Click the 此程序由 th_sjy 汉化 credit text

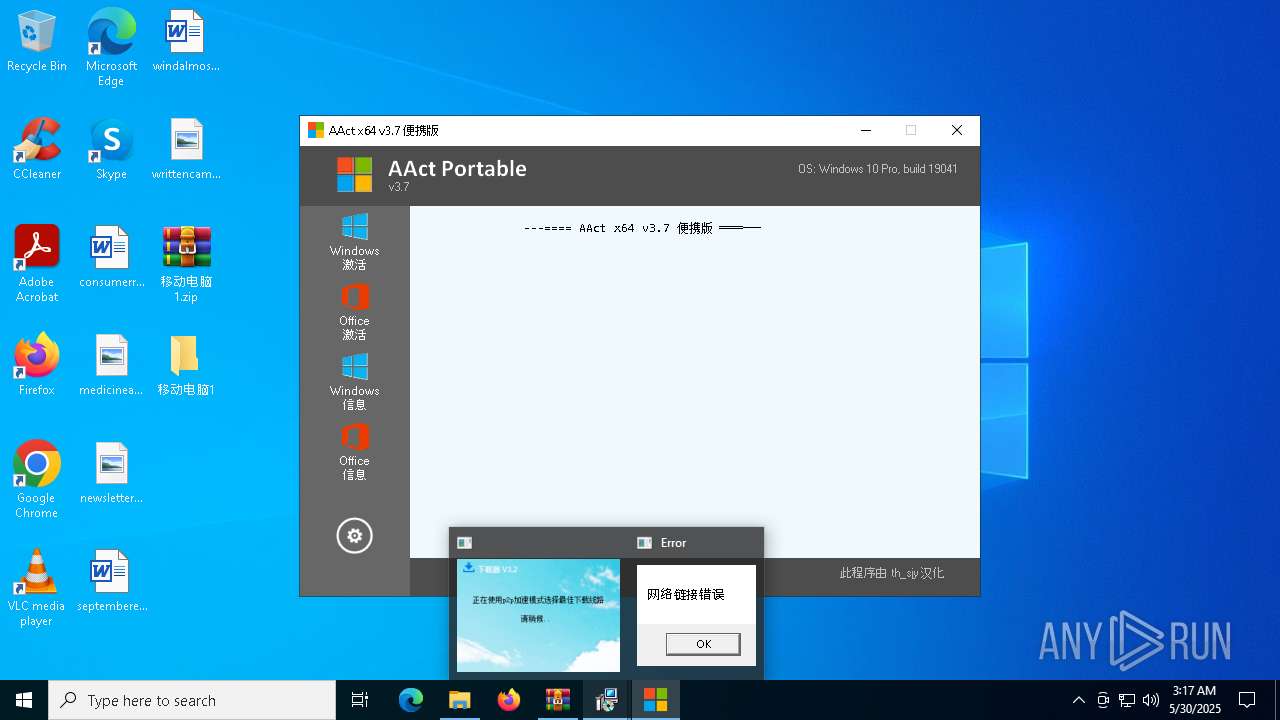pyautogui.click(x=892, y=573)
